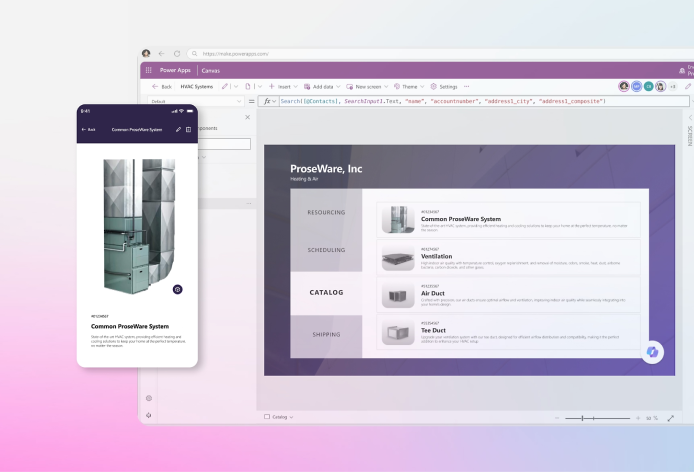The width and height of the screenshot is (694, 472).
Task: Click the pencil edit icon in the toolbar
Action: point(225,86)
